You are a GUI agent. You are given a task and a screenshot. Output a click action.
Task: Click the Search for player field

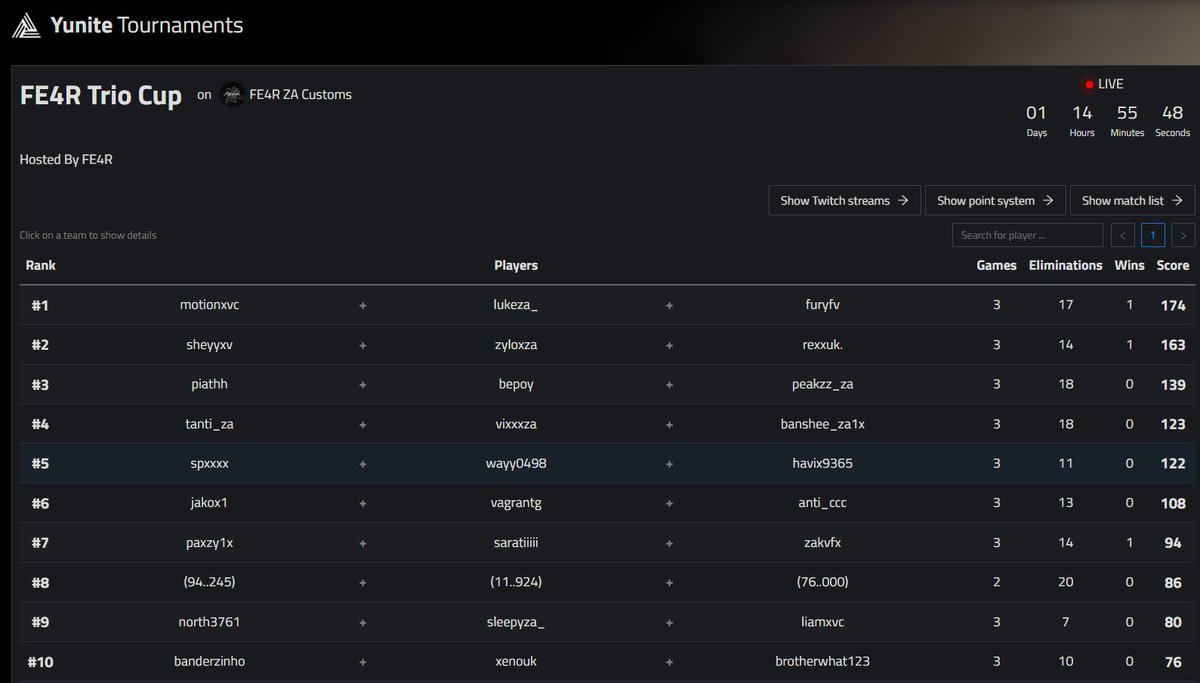click(1027, 234)
